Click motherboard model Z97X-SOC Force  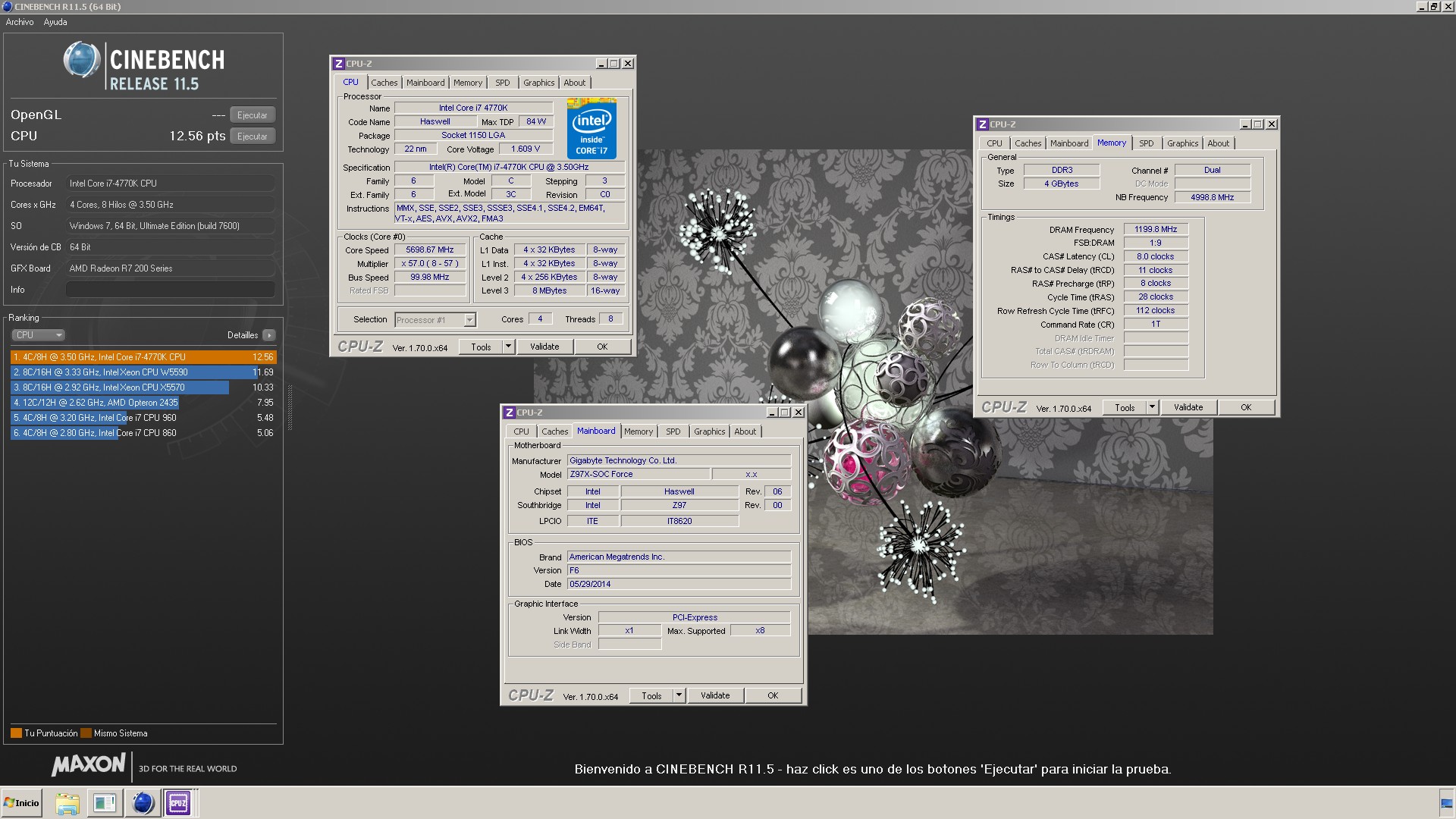tap(639, 474)
